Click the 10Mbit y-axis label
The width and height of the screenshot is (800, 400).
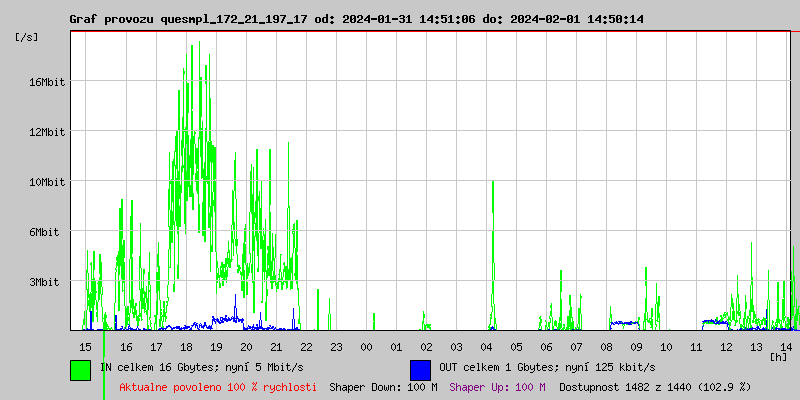pyautogui.click(x=47, y=182)
